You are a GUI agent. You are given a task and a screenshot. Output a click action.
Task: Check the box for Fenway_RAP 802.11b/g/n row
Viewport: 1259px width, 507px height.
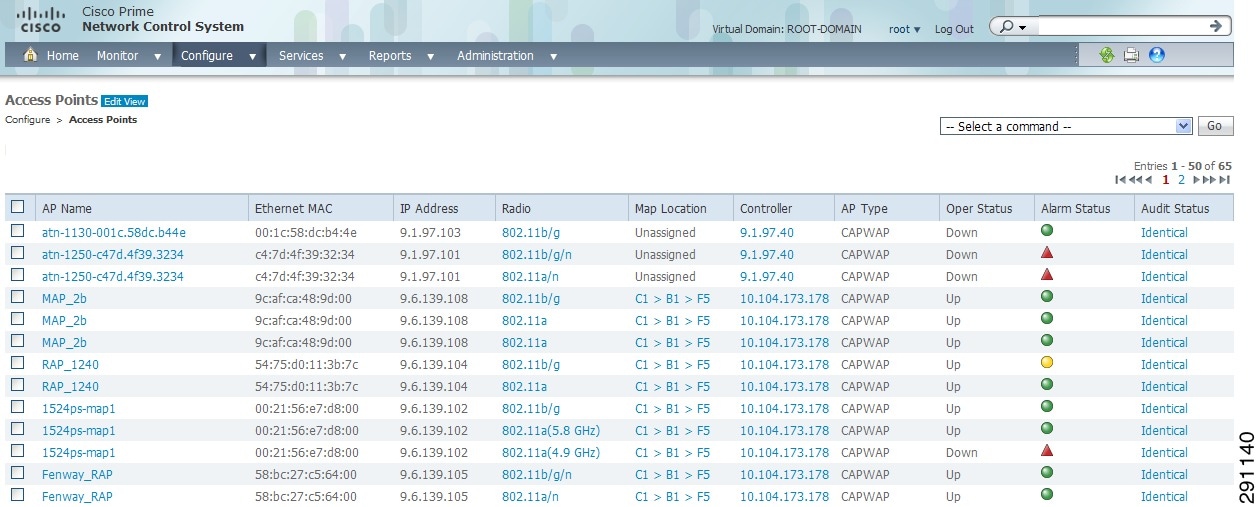click(17, 473)
